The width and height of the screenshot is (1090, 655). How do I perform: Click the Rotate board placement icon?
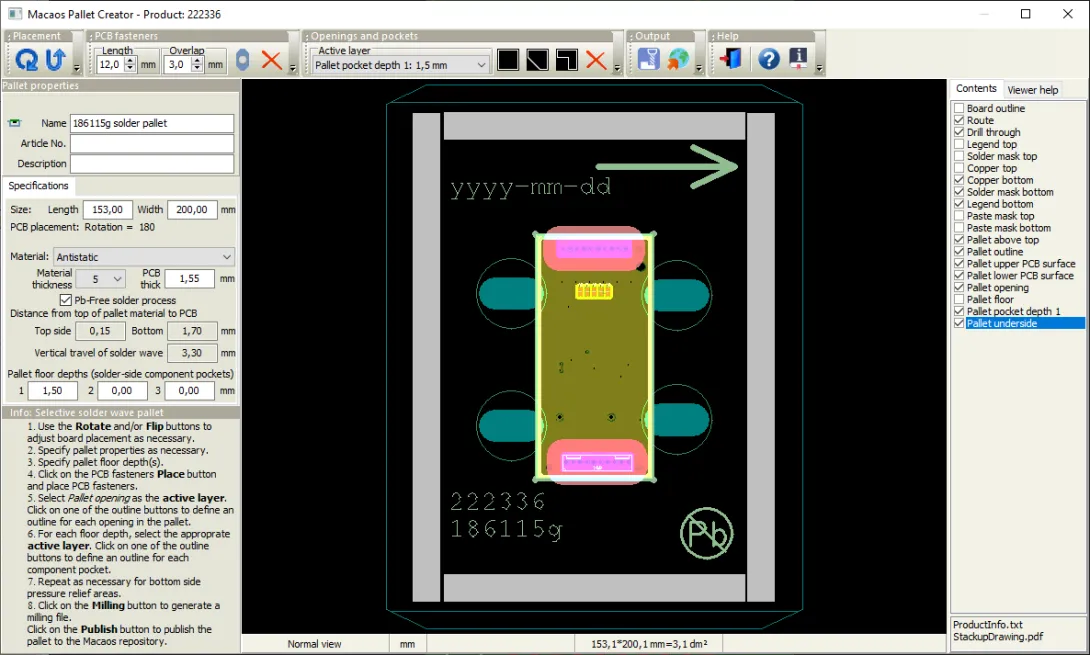[26, 60]
